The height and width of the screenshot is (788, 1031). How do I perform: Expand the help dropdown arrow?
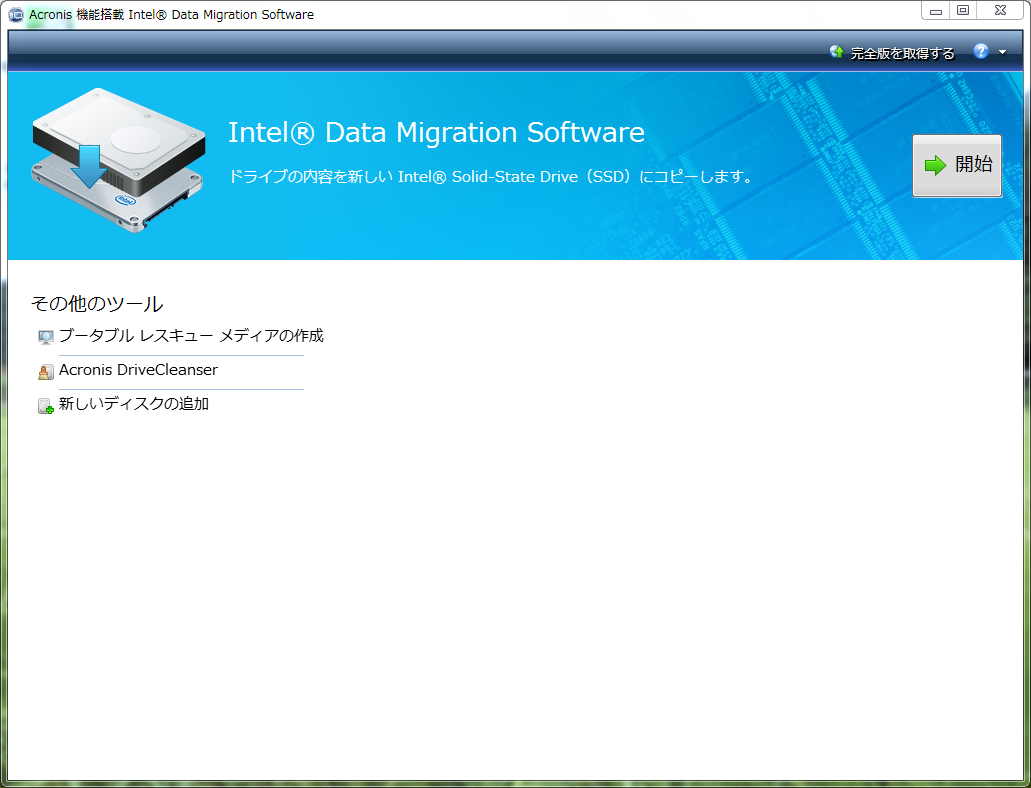[x=1002, y=52]
